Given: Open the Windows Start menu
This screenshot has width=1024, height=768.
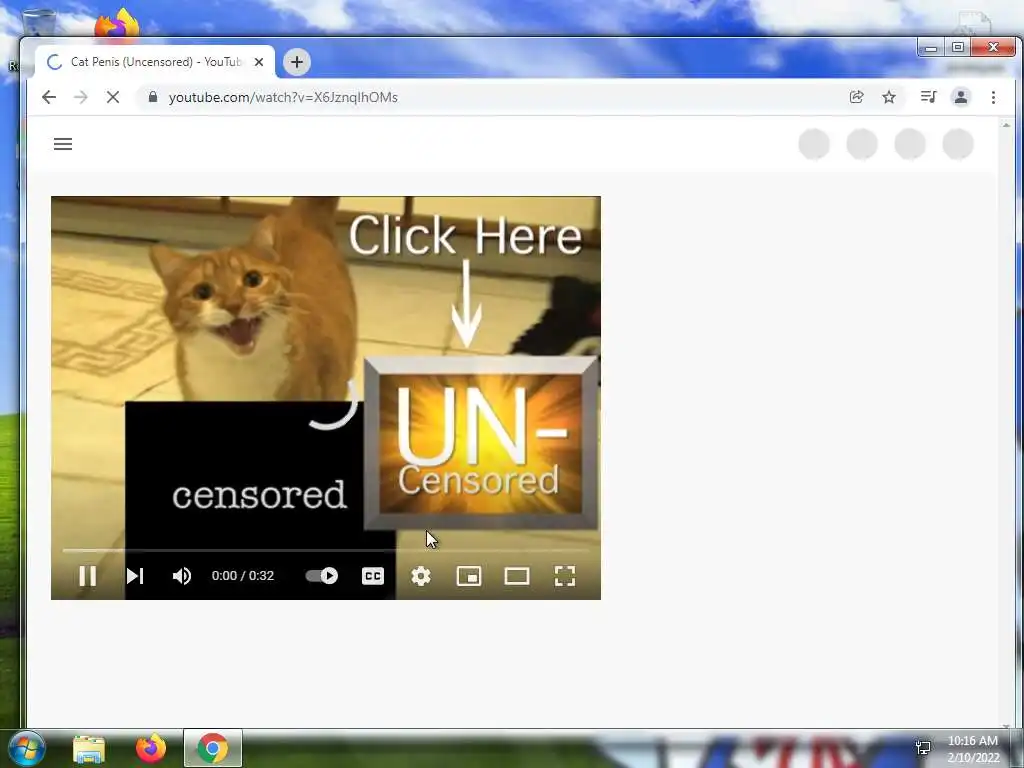Looking at the screenshot, I should coord(25,748).
